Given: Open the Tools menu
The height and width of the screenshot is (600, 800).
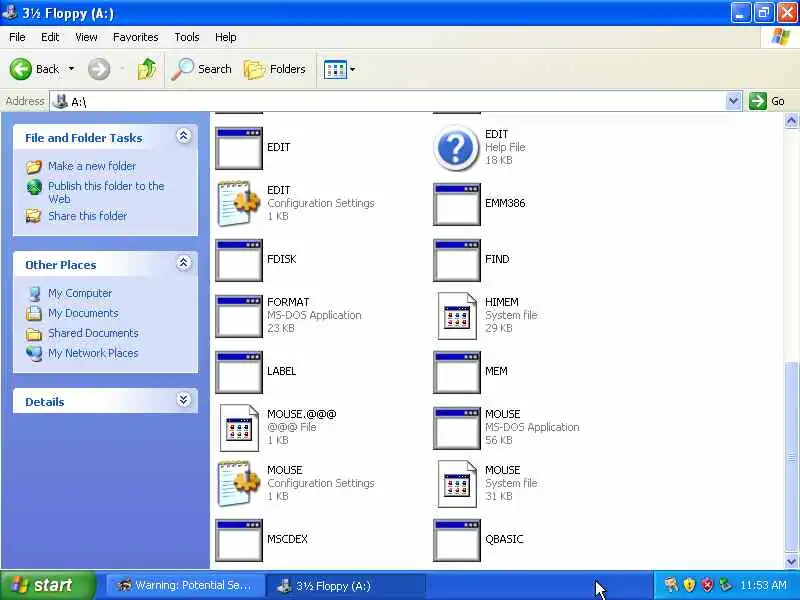Looking at the screenshot, I should [187, 37].
